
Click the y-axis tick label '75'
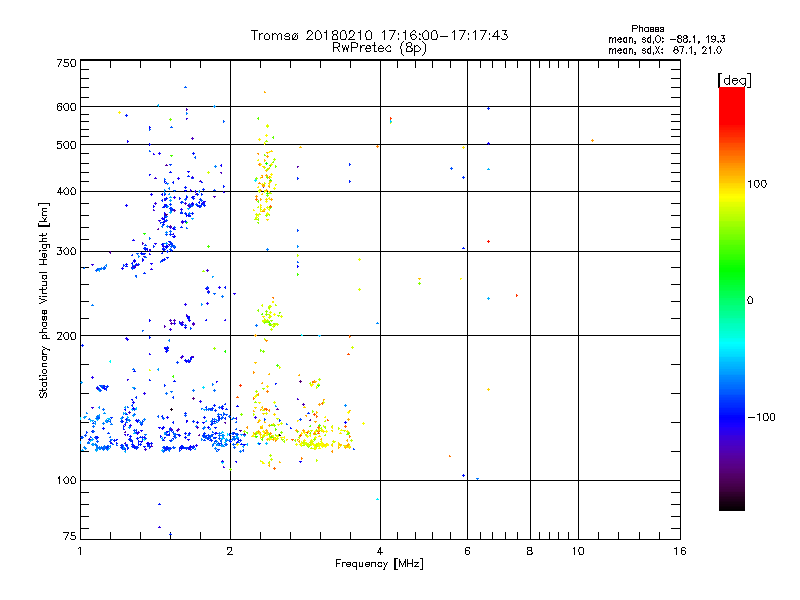coord(70,536)
